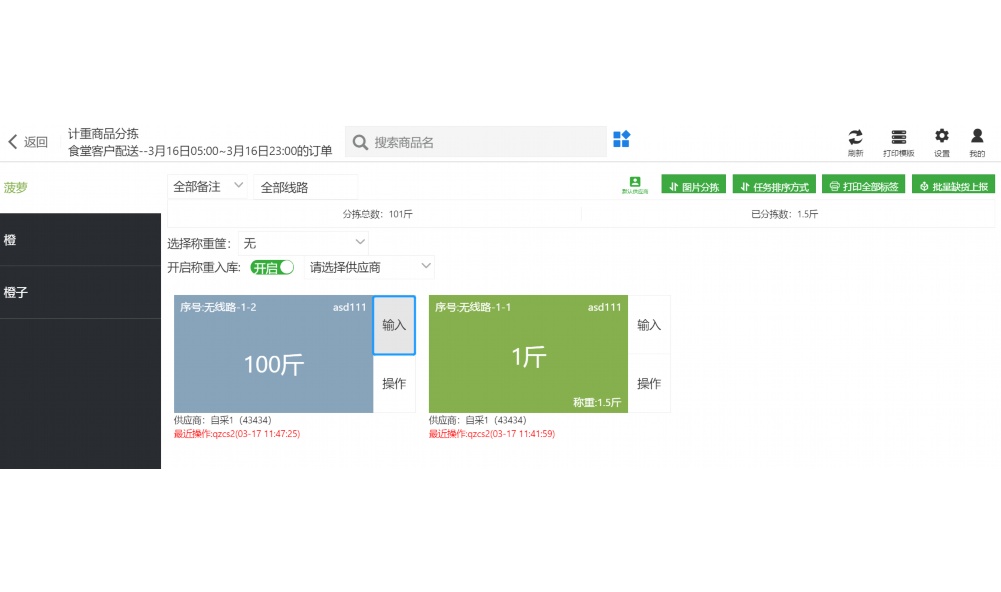Click 输入 on the 100斤 card

pyautogui.click(x=394, y=324)
